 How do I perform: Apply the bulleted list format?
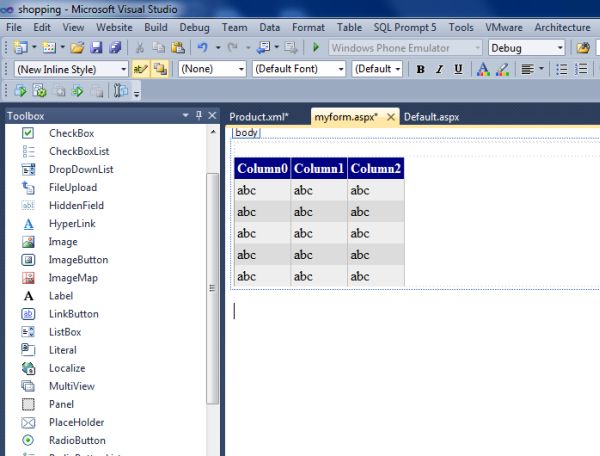561,69
